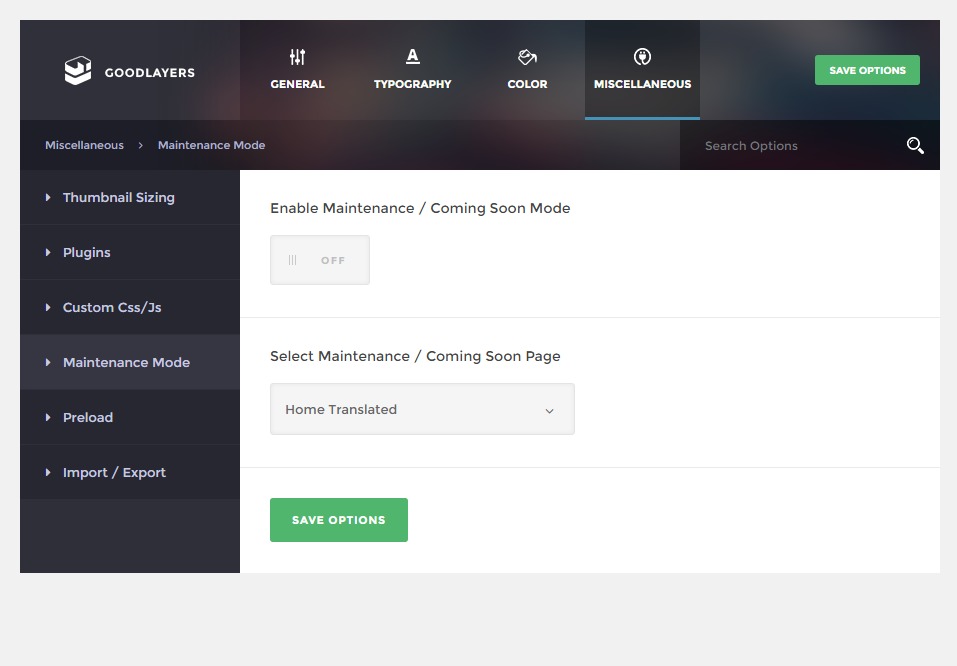The height and width of the screenshot is (666, 957).
Task: Click the GoodLayers logo icon
Action: pyautogui.click(x=78, y=71)
